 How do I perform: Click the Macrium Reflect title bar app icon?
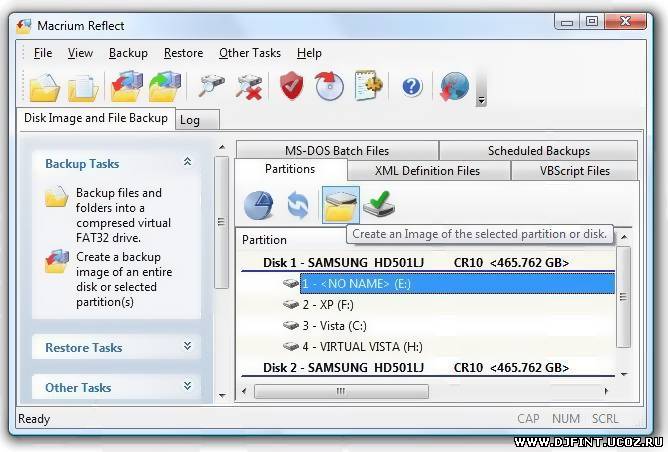(x=24, y=26)
